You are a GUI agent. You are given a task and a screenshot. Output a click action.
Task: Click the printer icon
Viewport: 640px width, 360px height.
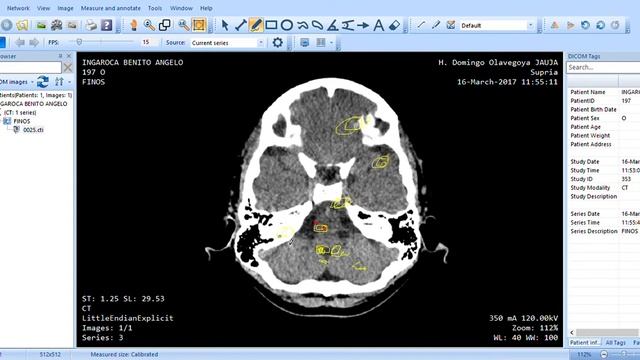coord(91,25)
